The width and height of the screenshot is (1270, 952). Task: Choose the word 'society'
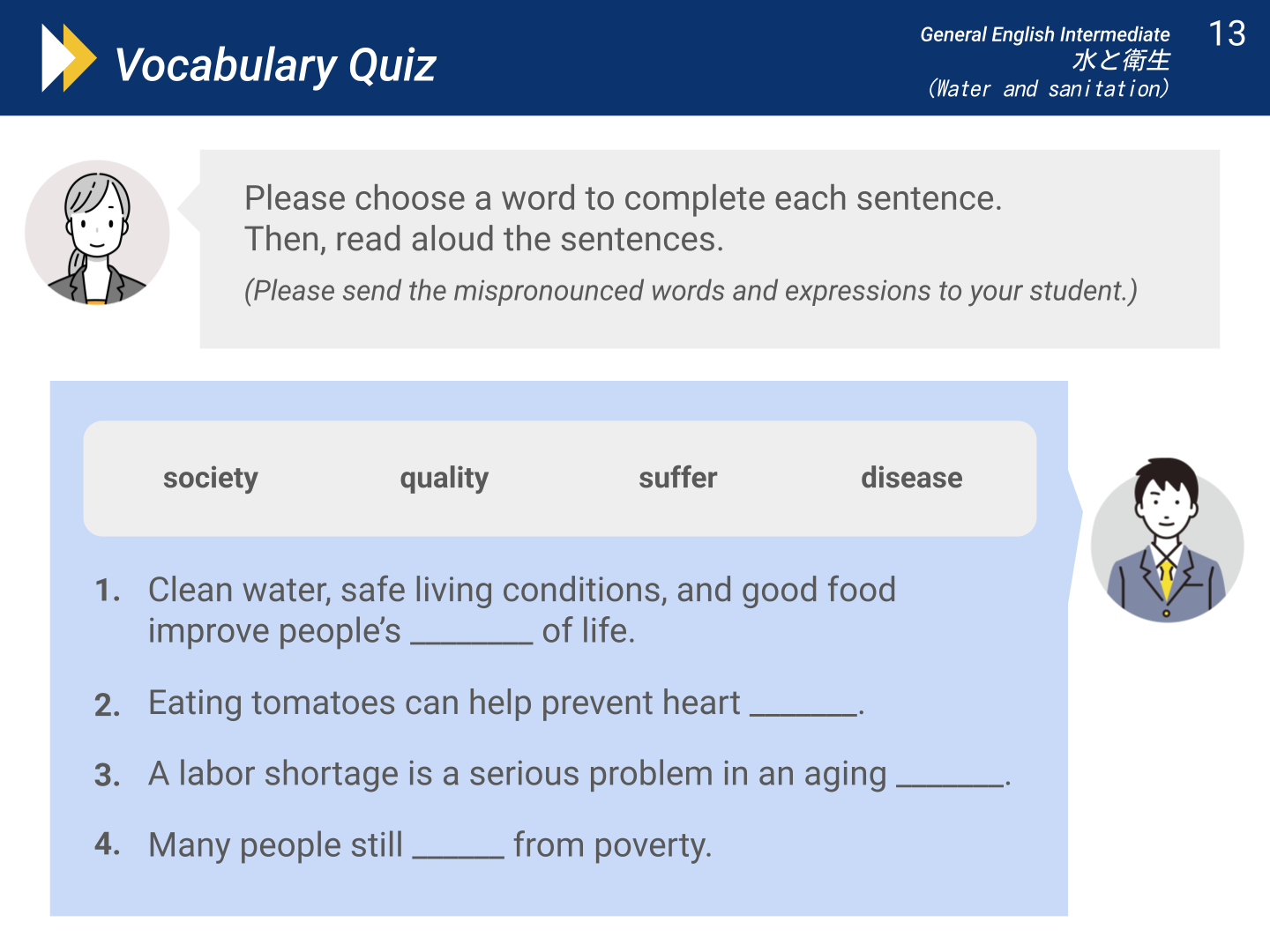[210, 478]
